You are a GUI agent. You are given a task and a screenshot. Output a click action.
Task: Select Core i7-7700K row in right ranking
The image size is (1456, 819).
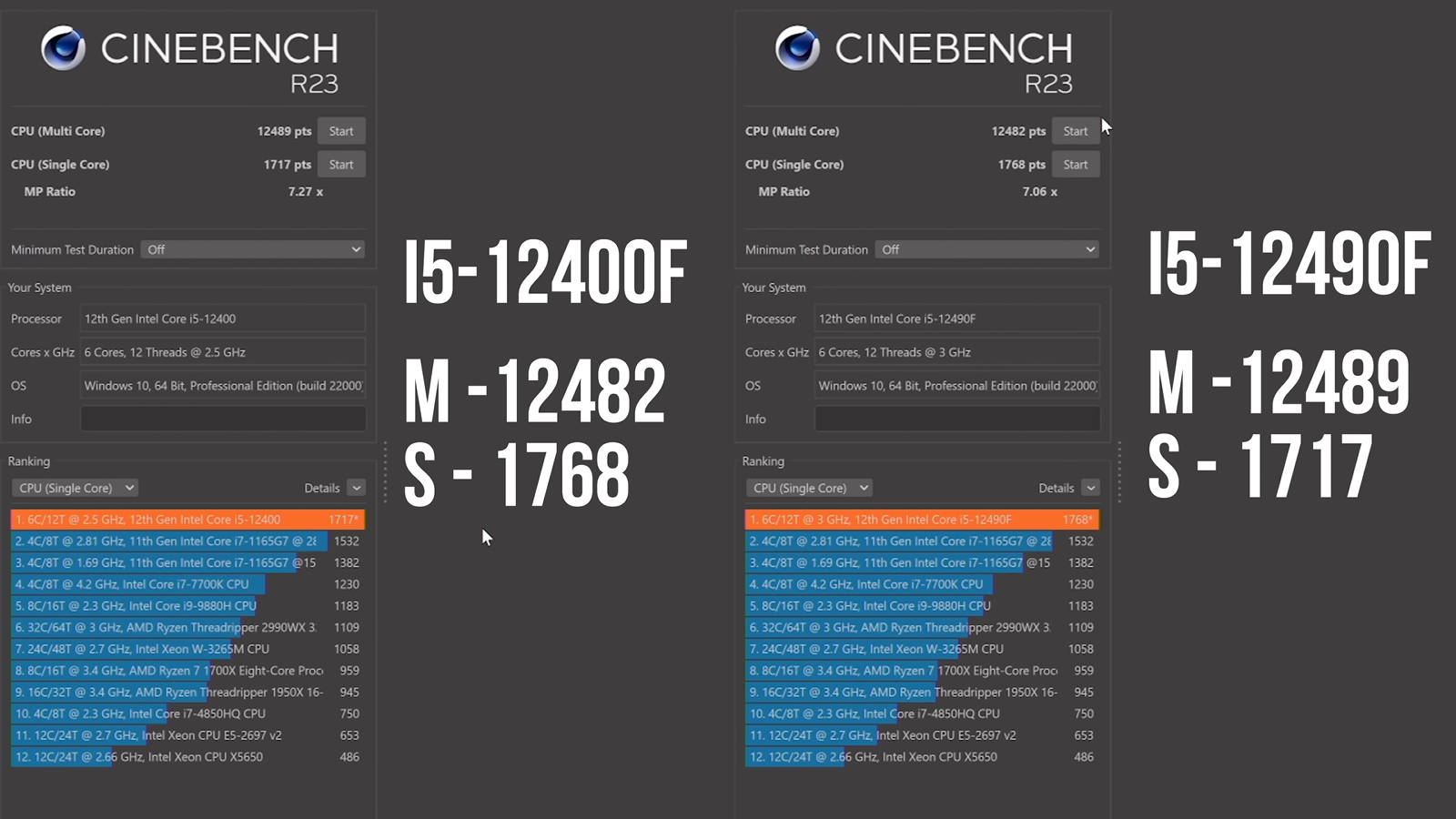922,584
